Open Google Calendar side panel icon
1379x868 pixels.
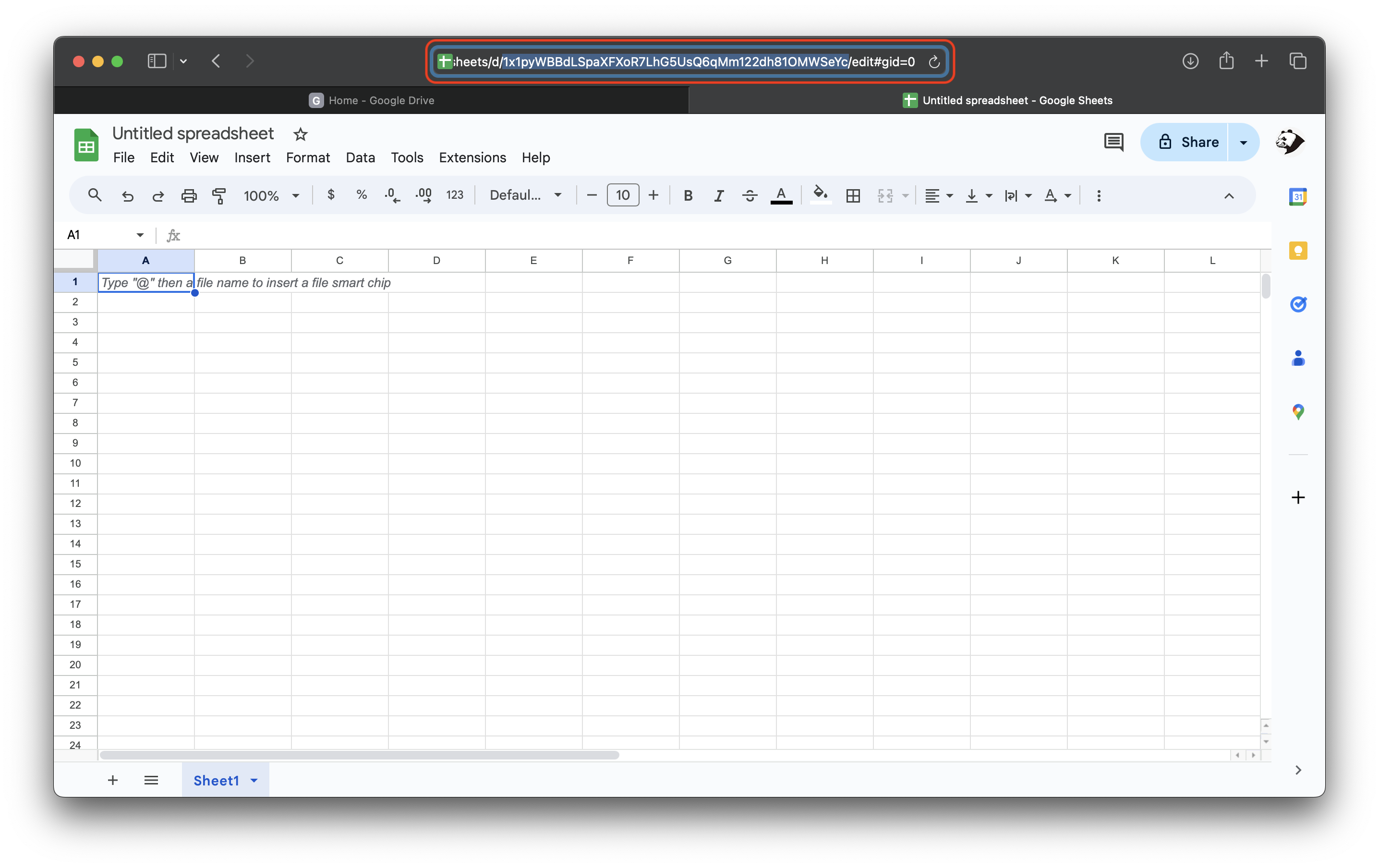pyautogui.click(x=1298, y=197)
